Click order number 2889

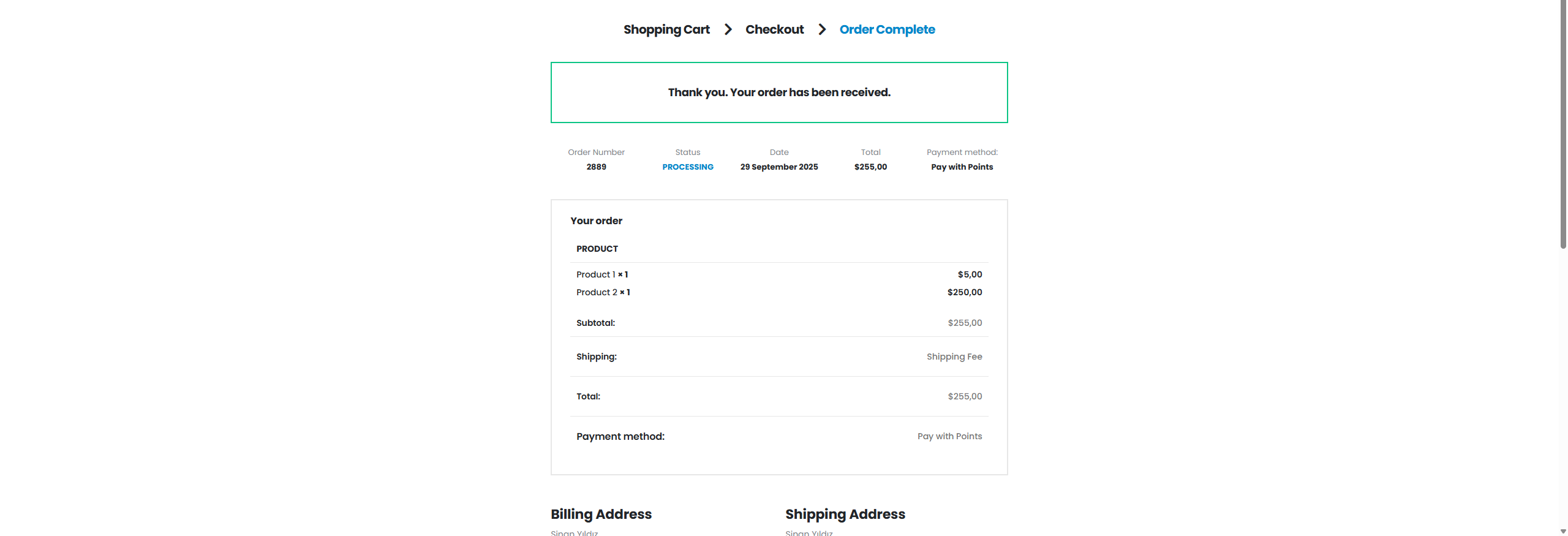[596, 167]
